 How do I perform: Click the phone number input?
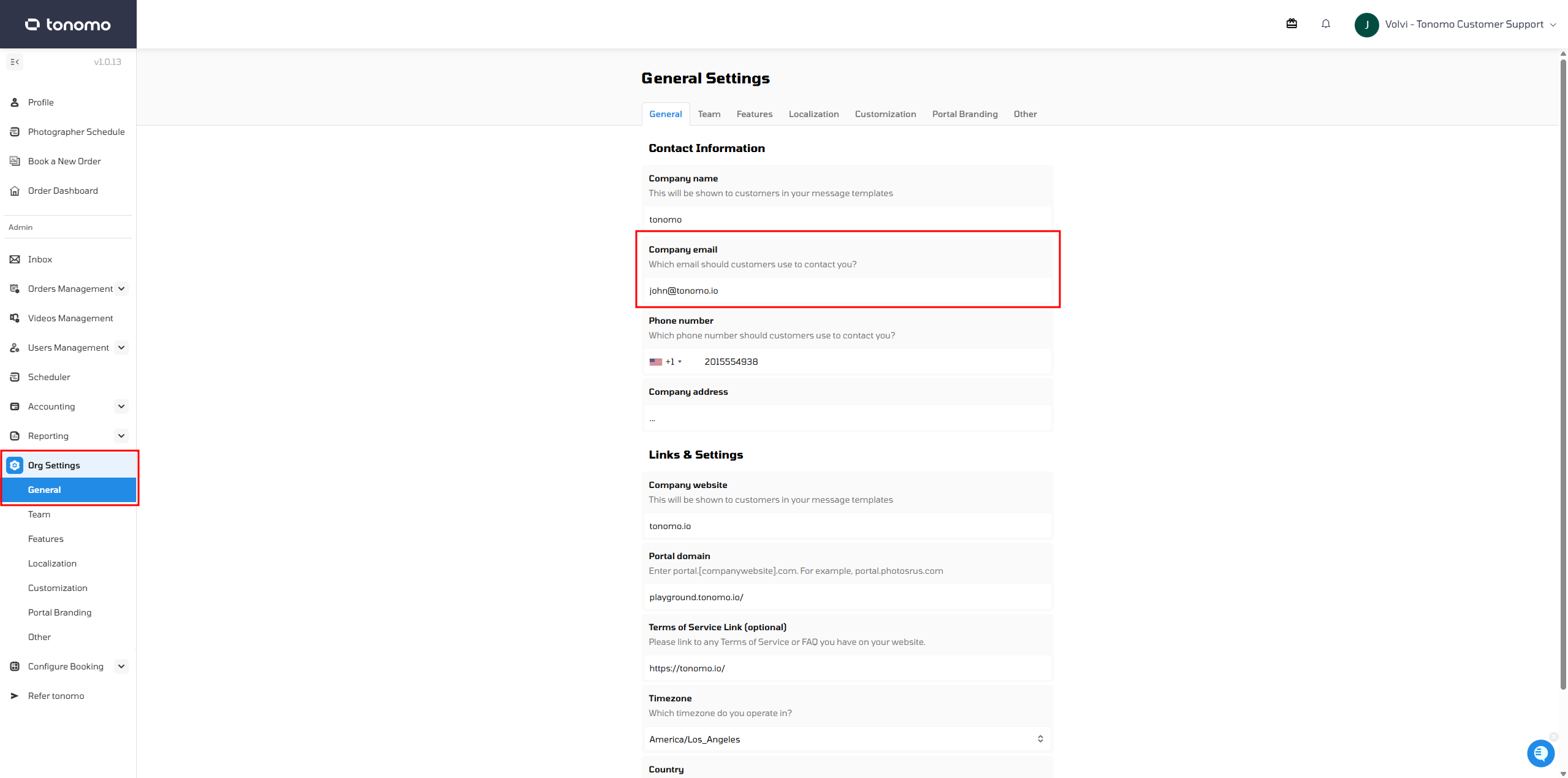tap(874, 362)
